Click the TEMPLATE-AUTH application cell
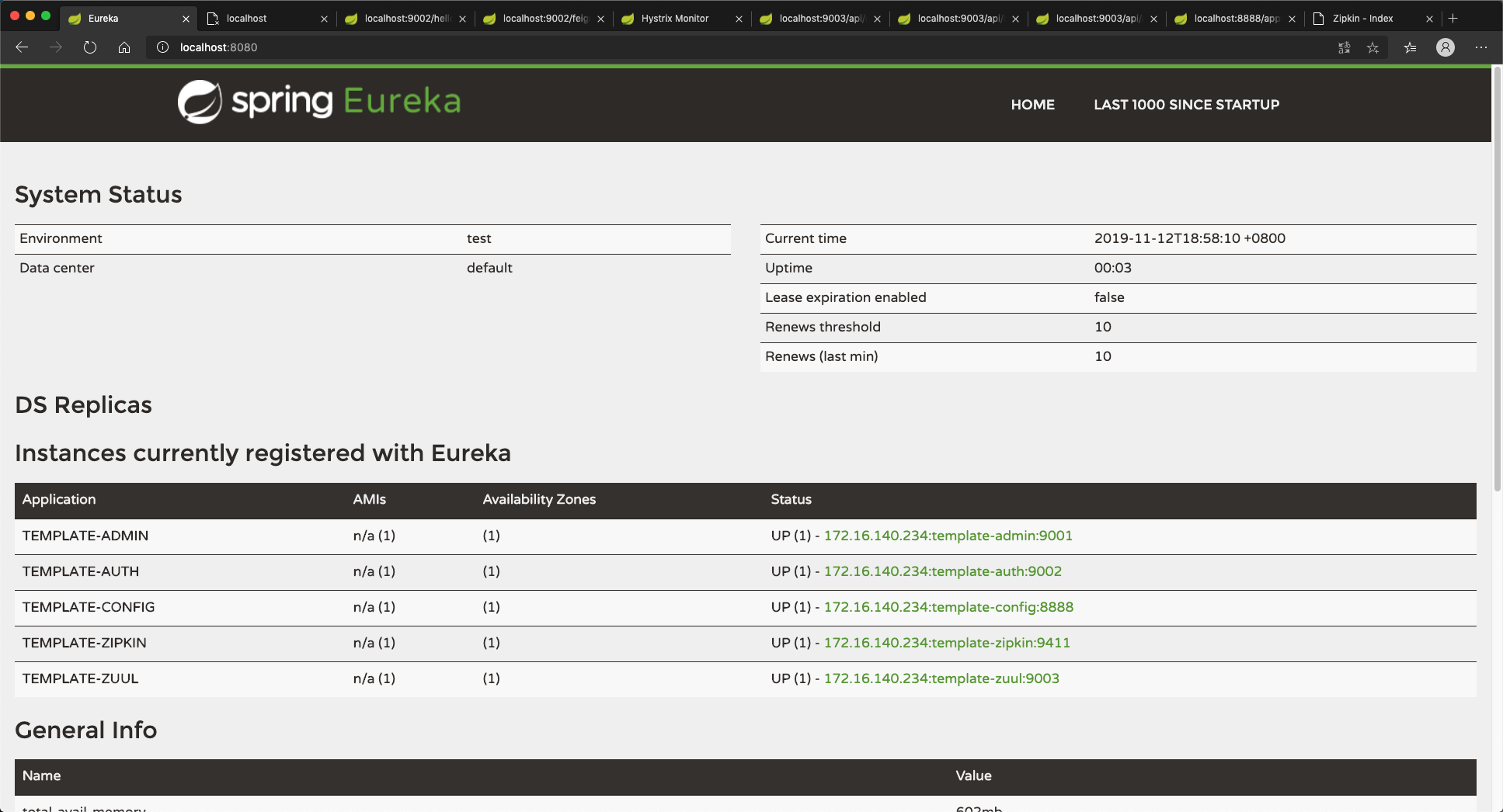1503x812 pixels. tap(81, 571)
